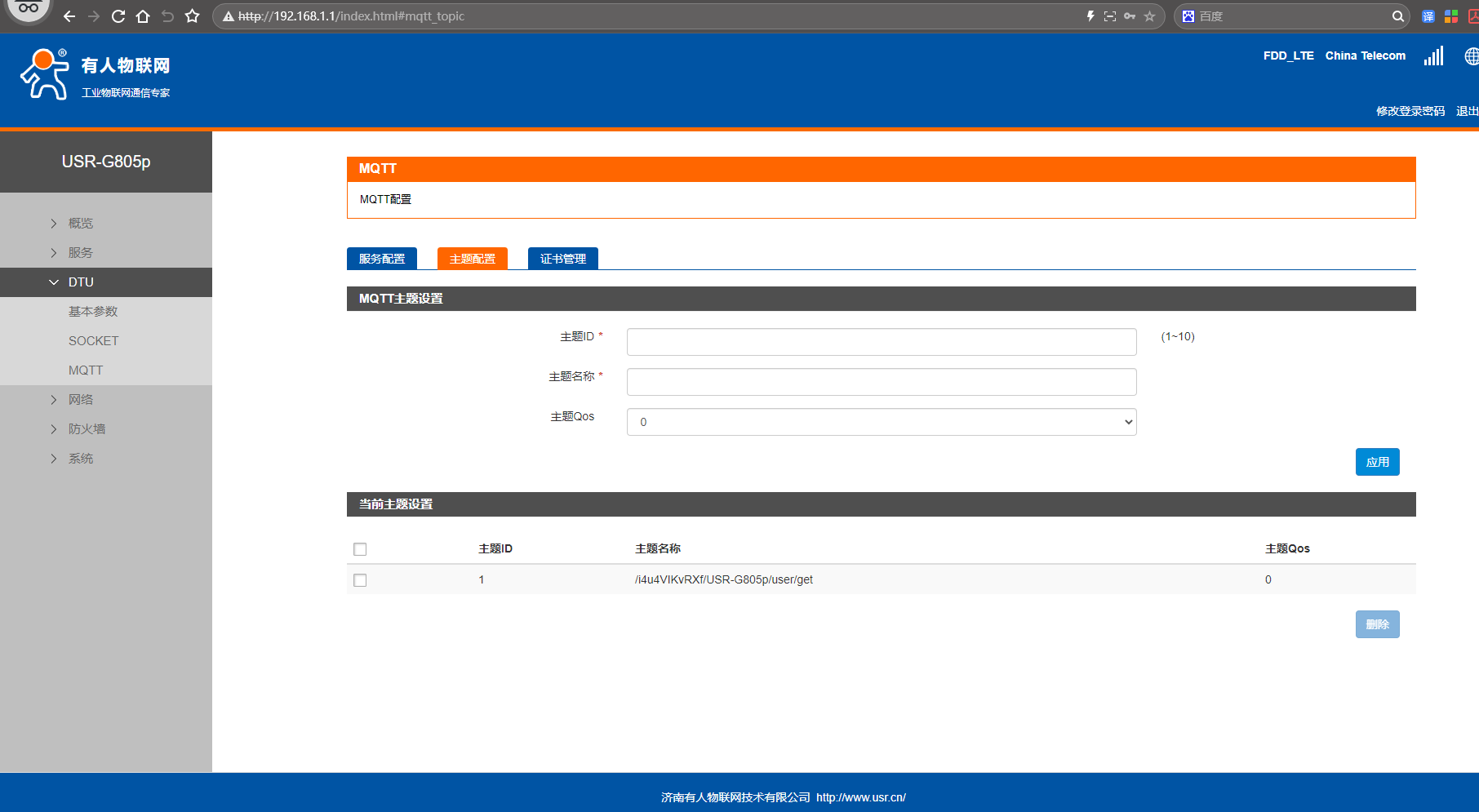The width and height of the screenshot is (1479, 812).
Task: Click the 主题ID input field
Action: point(881,342)
